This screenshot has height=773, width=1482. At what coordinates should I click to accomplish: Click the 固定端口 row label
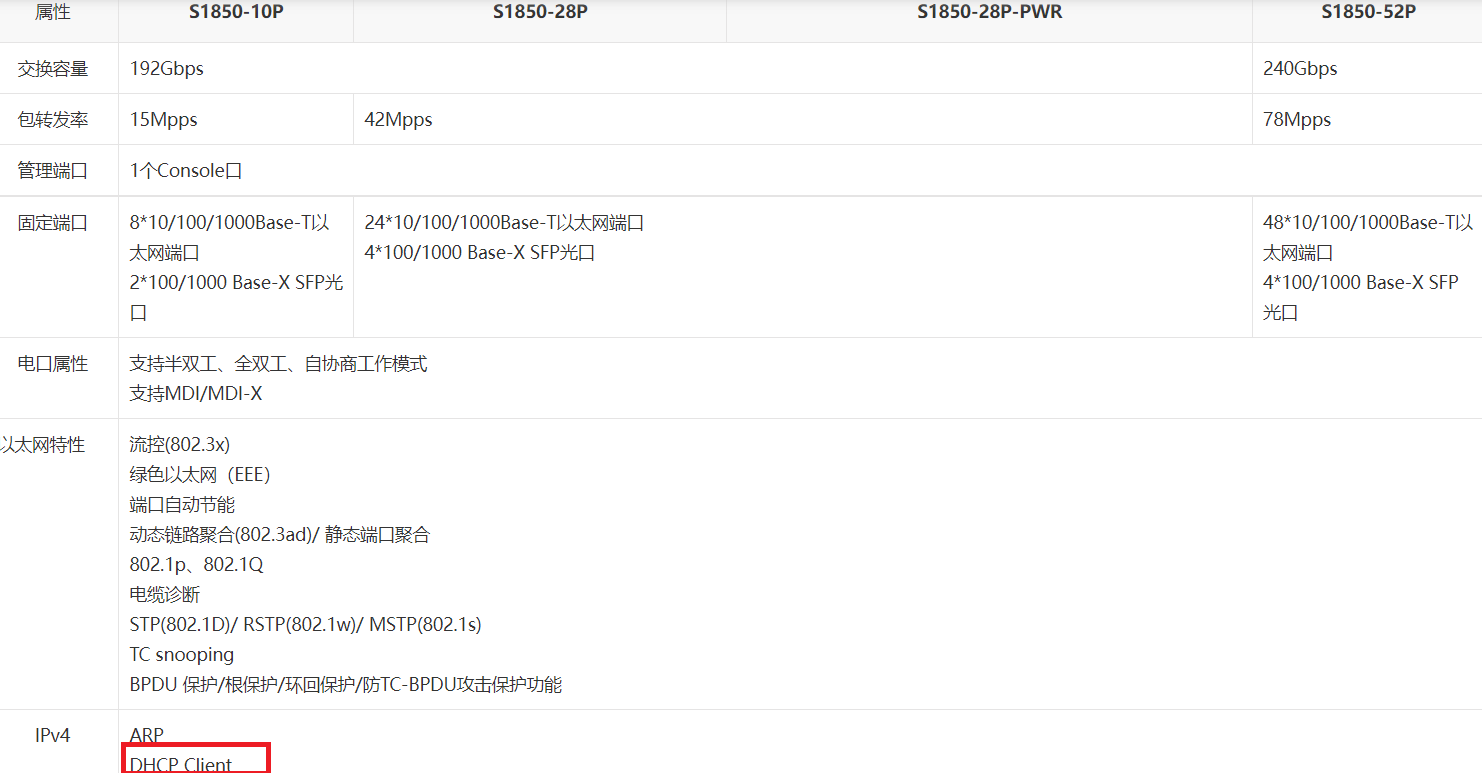pyautogui.click(x=53, y=223)
